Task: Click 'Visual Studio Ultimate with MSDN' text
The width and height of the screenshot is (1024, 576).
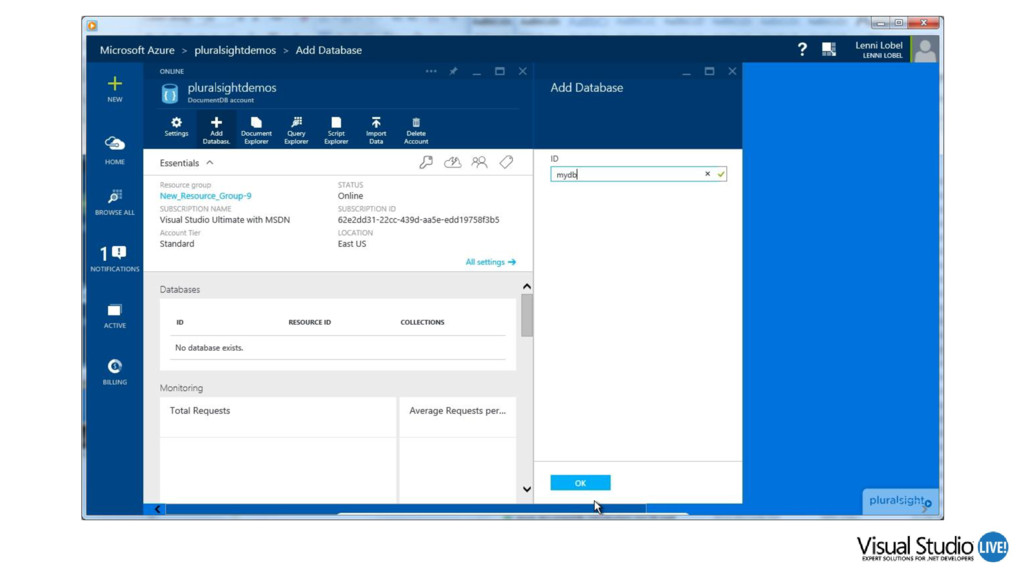Action: [x=225, y=220]
